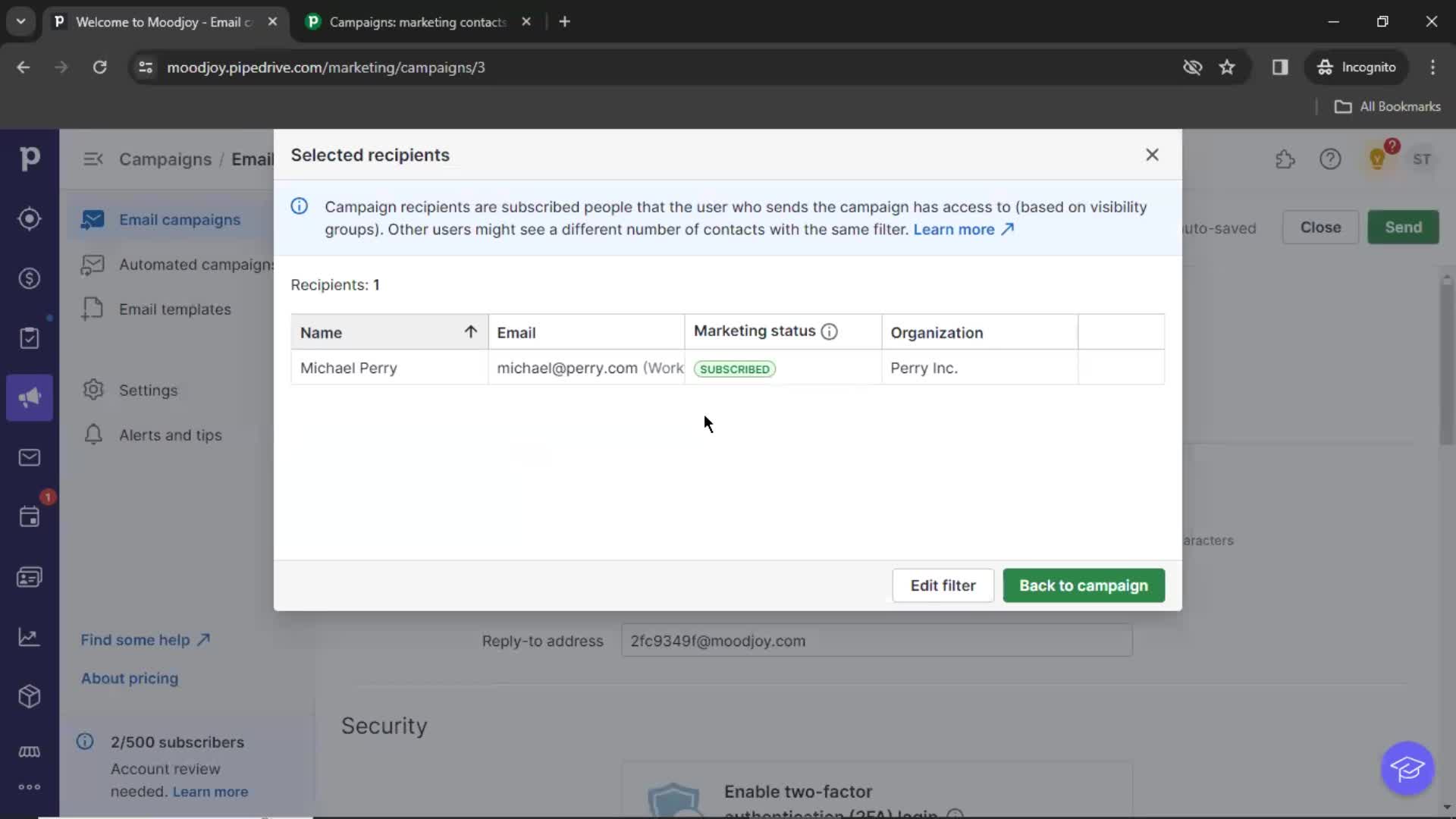Reload the current page

coord(99,67)
